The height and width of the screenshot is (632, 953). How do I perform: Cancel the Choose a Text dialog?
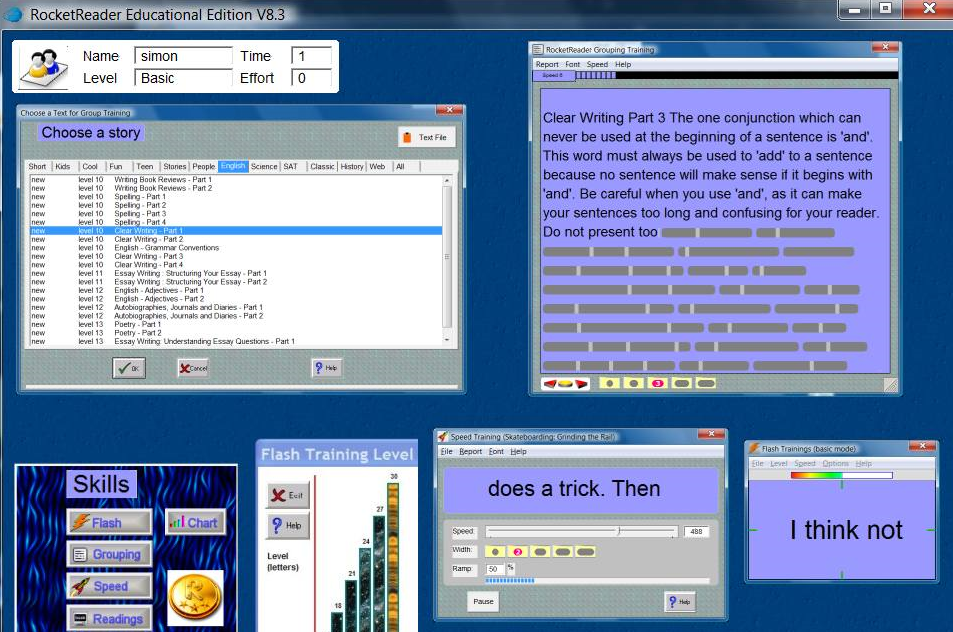pos(193,368)
